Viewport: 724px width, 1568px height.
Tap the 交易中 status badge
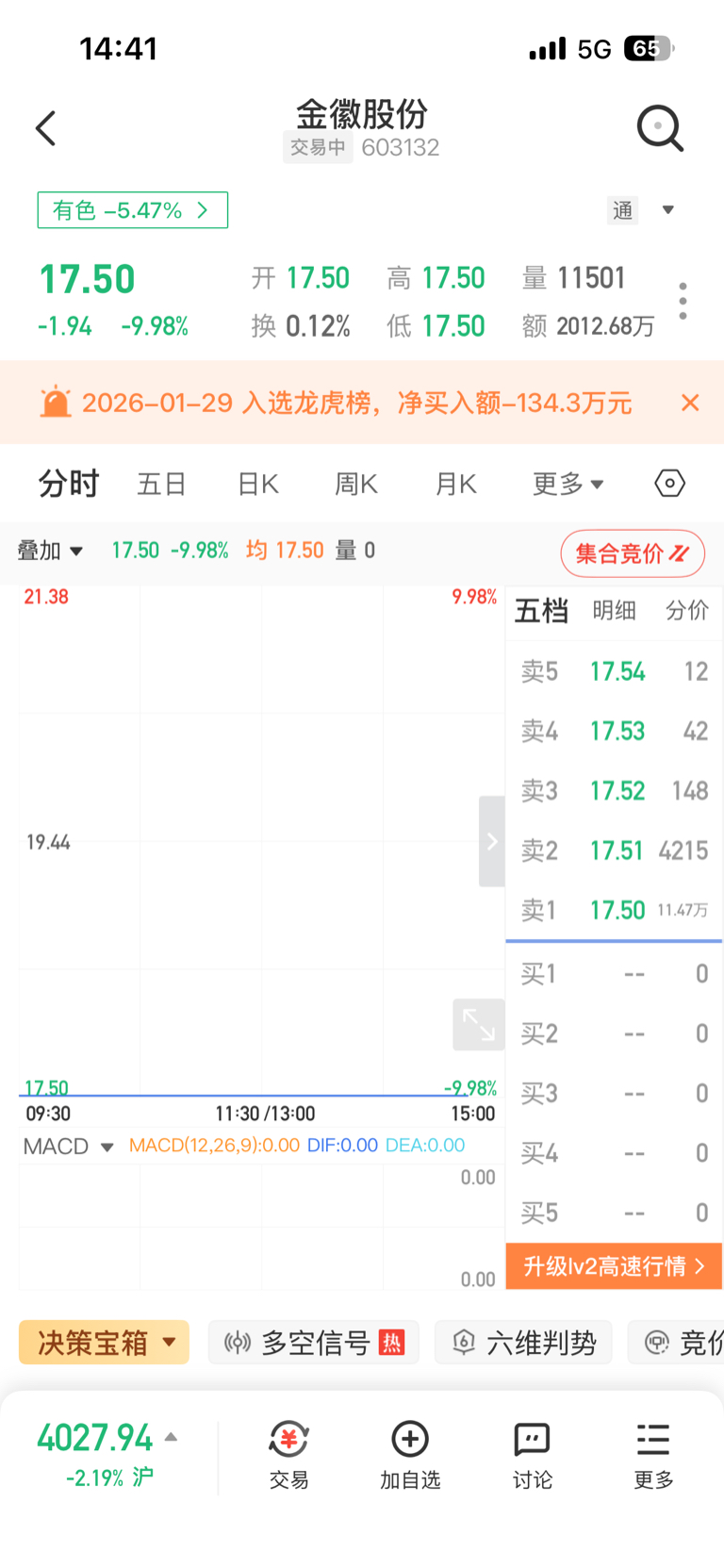coord(318,148)
